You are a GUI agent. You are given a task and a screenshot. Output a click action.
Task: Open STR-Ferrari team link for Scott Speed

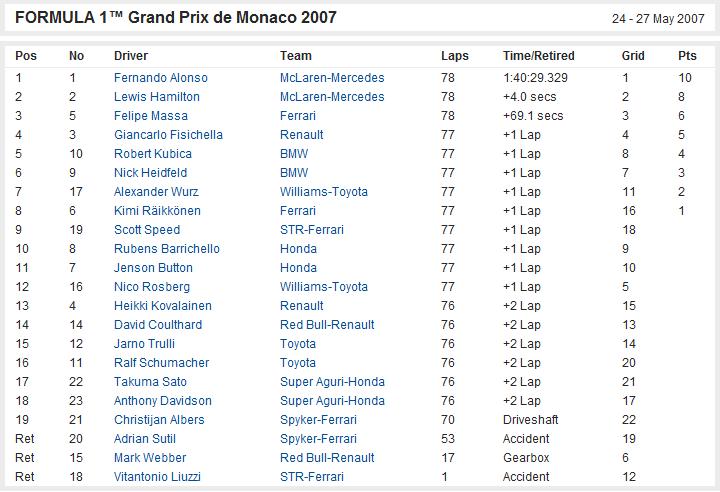[312, 230]
